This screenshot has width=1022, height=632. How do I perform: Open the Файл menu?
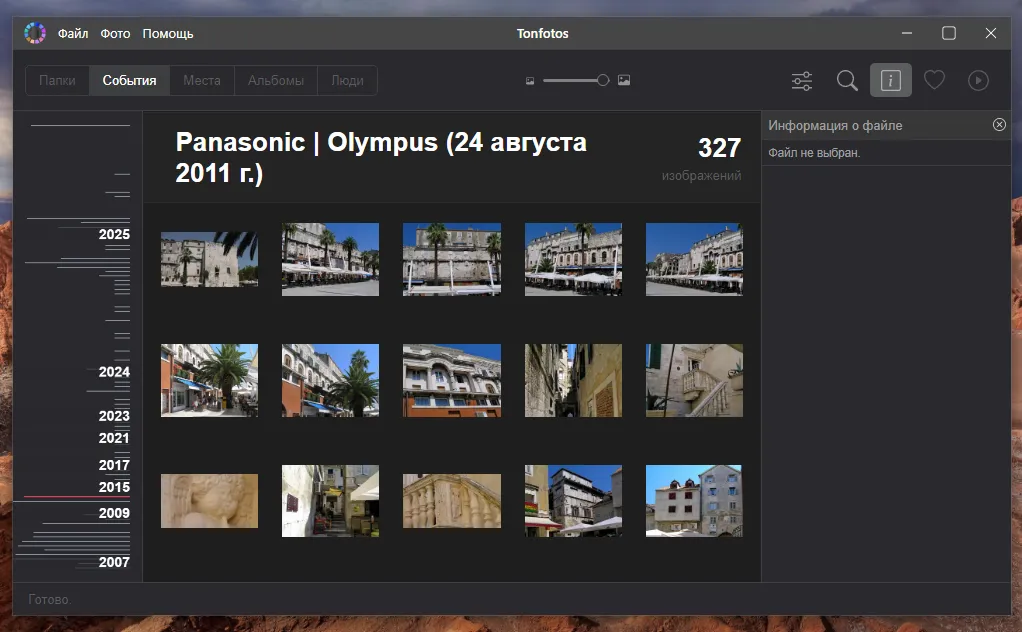coord(72,32)
